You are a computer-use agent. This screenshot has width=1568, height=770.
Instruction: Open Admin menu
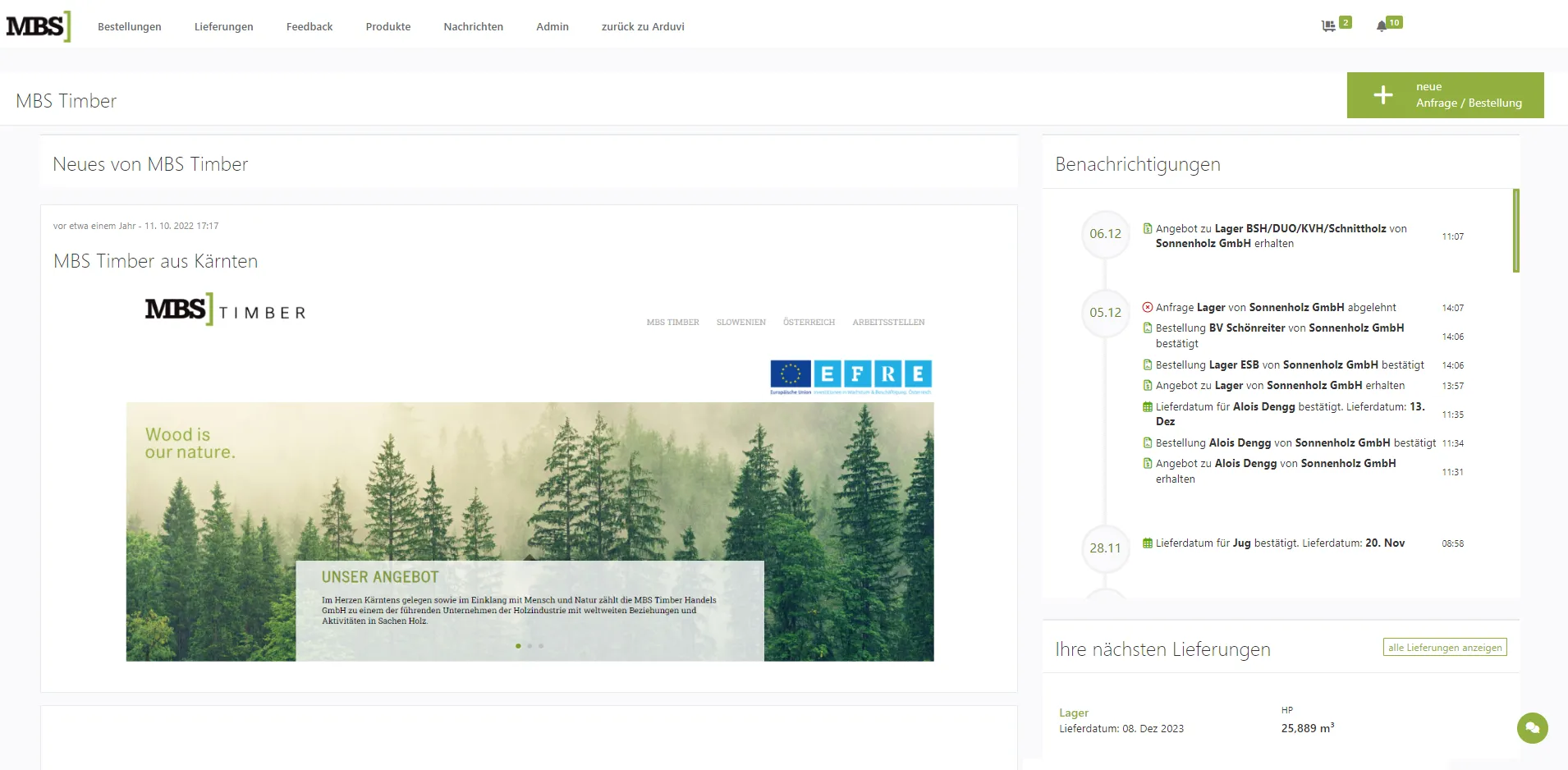tap(552, 26)
